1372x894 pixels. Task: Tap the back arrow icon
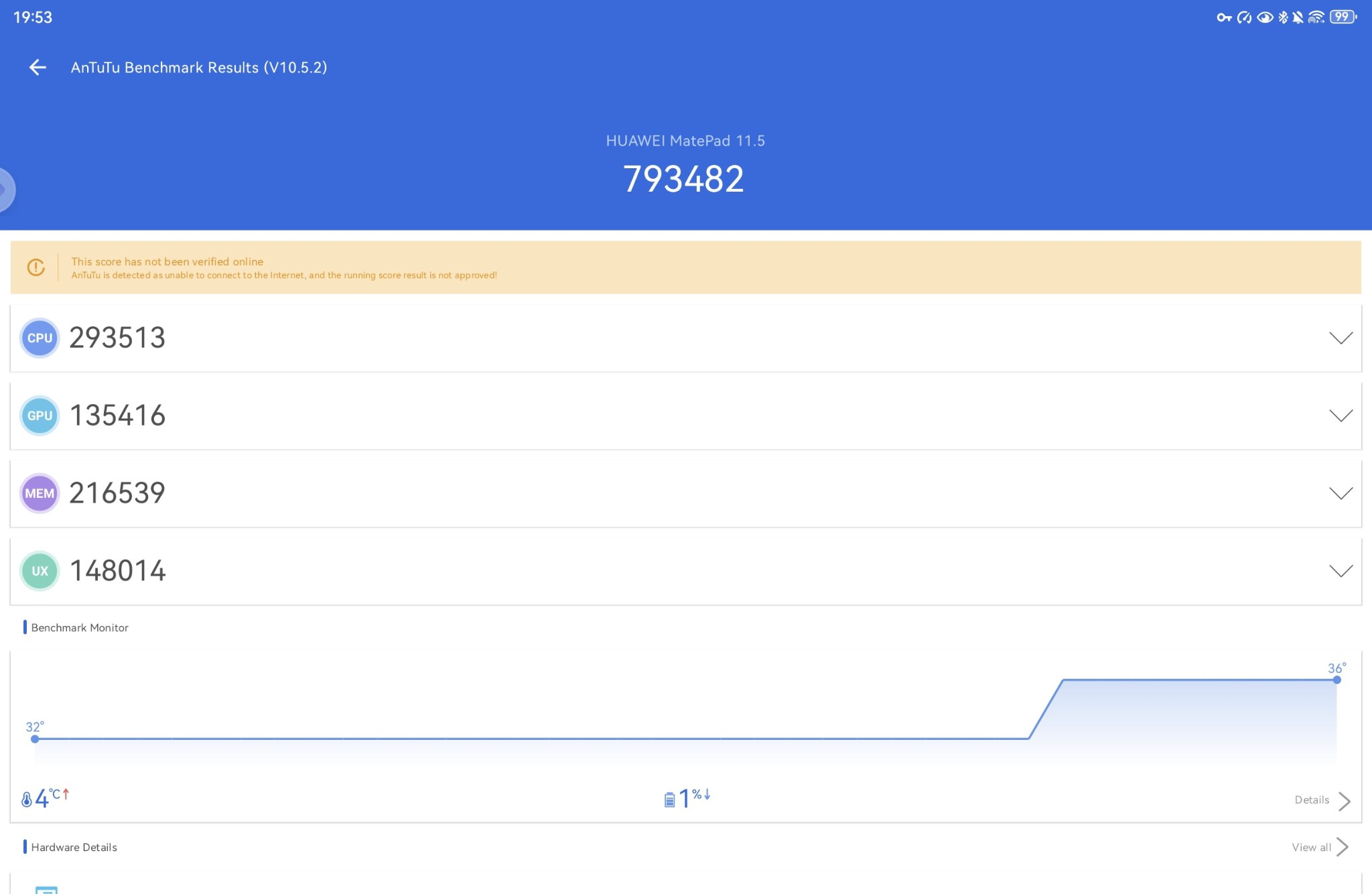[x=38, y=67]
